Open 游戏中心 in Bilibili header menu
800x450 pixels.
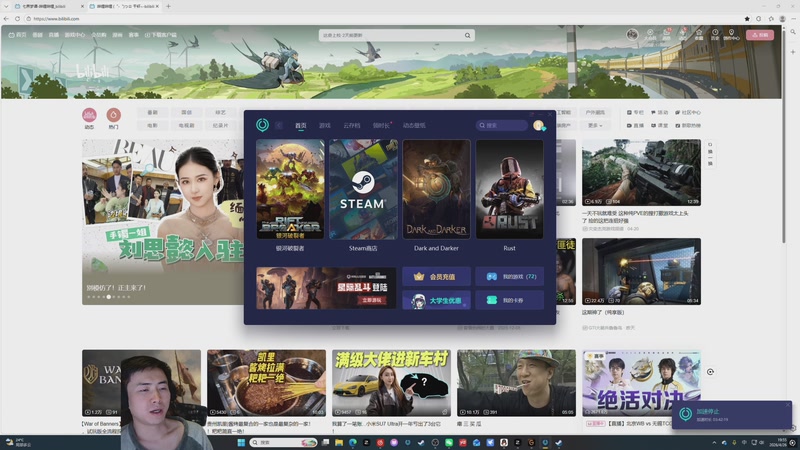75,35
